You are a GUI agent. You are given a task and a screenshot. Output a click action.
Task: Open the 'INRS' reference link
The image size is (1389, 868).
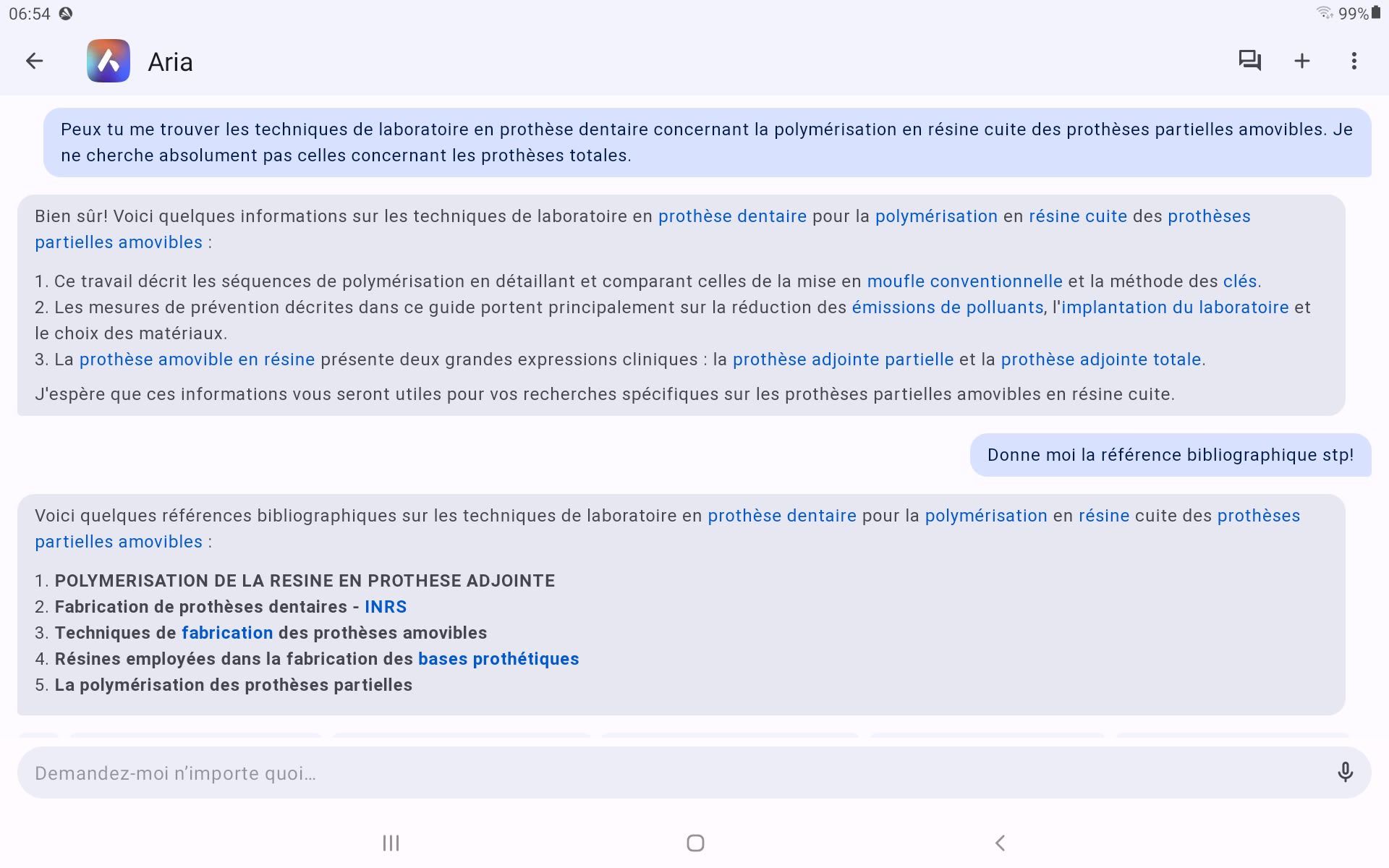click(386, 607)
